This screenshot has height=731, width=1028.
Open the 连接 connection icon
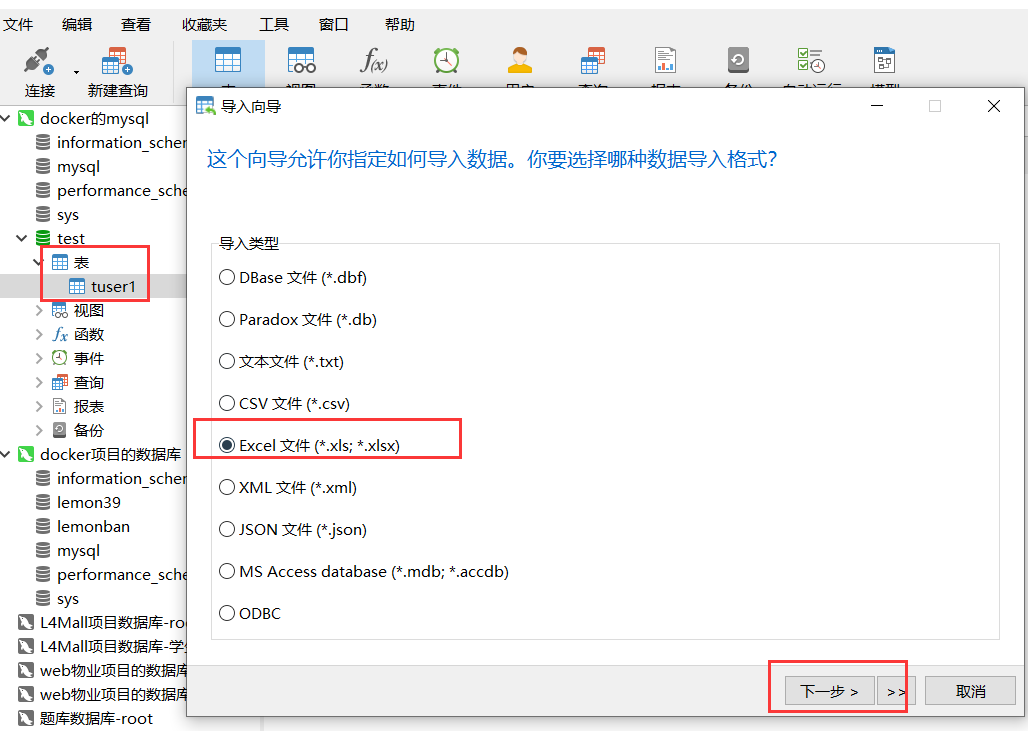(36, 62)
